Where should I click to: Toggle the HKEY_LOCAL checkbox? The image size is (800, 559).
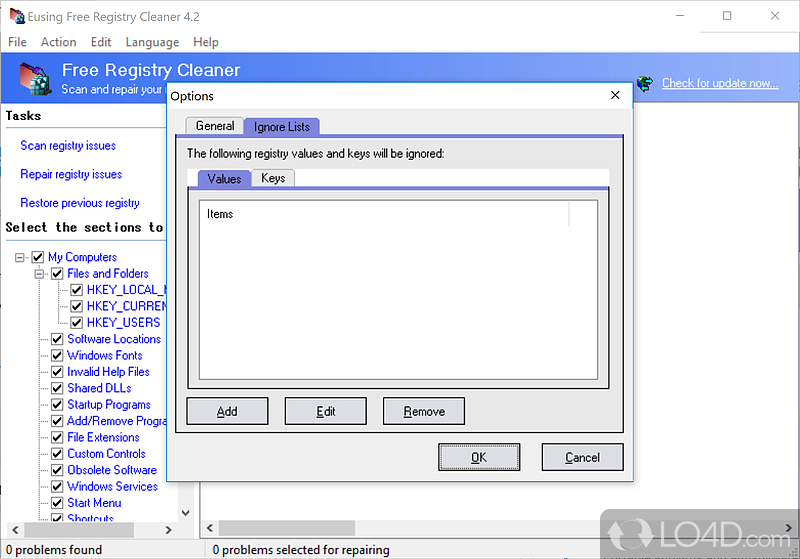[x=77, y=290]
